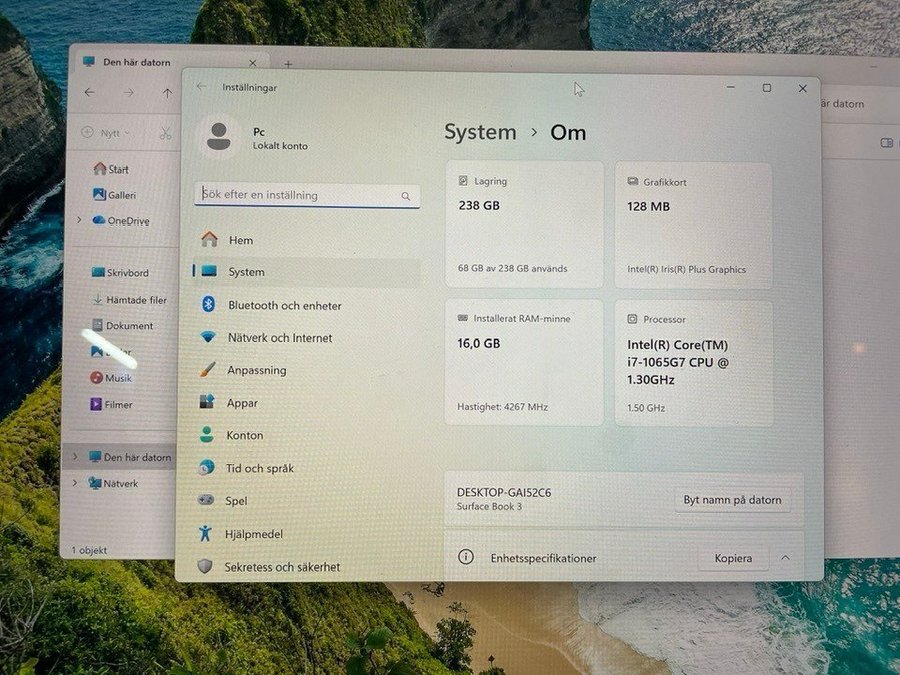Go to Appar settings section
The height and width of the screenshot is (675, 900).
pyautogui.click(x=242, y=403)
